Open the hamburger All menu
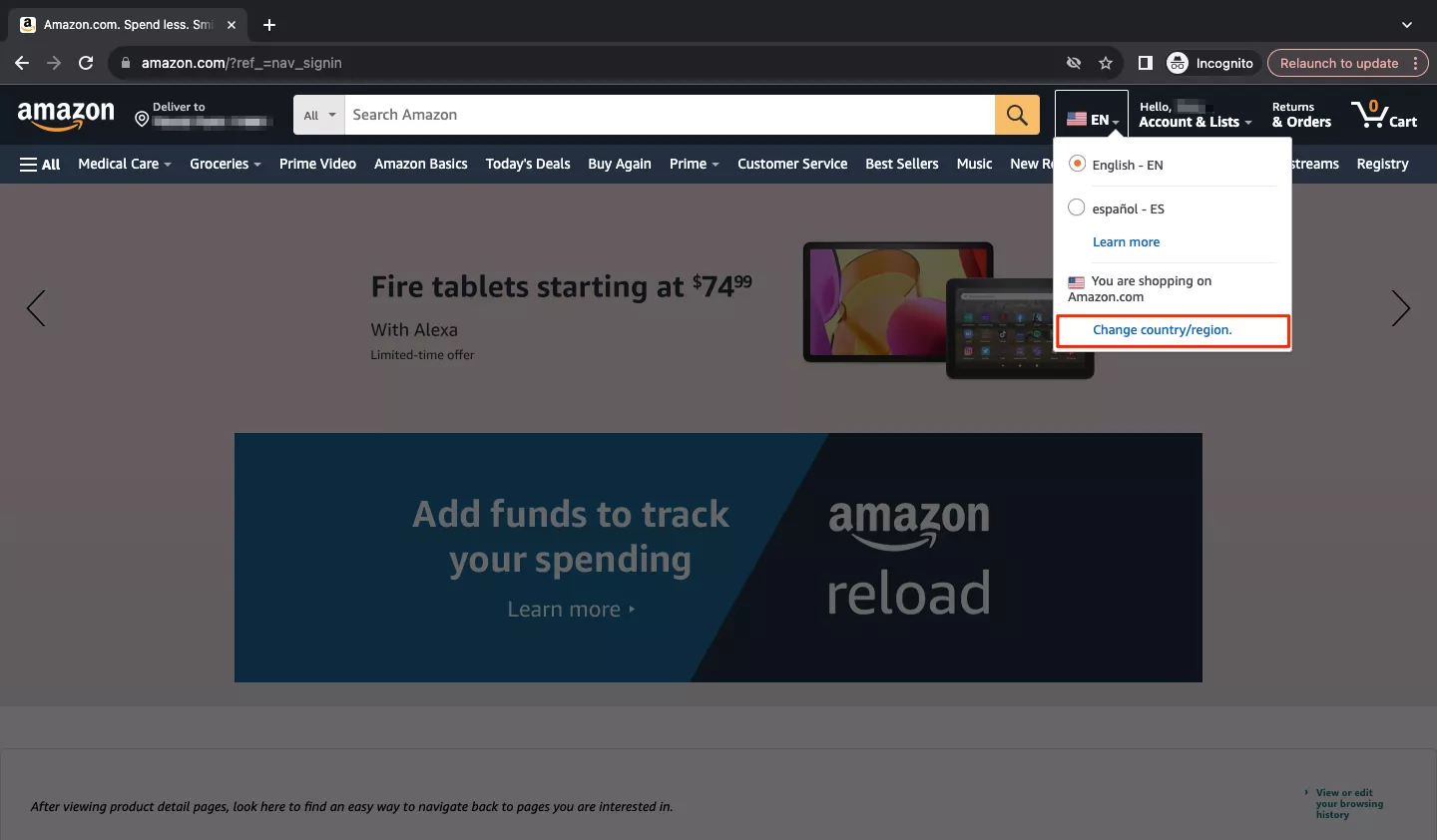The height and width of the screenshot is (840, 1437). (40, 164)
